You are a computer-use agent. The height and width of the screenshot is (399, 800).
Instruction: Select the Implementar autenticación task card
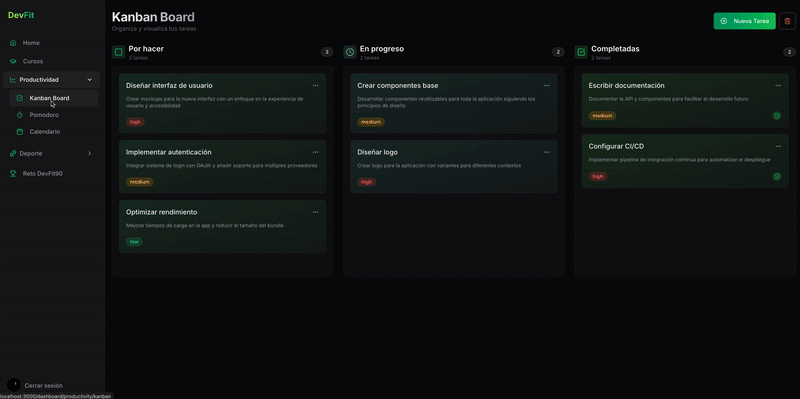(x=222, y=166)
